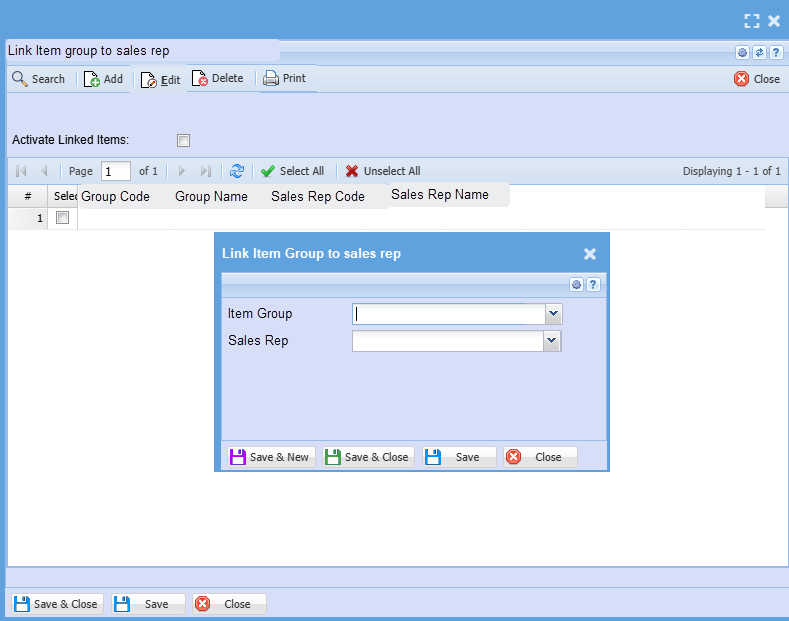Click the Delete toolbar icon
Screen dimensions: 789x621
pos(200,79)
